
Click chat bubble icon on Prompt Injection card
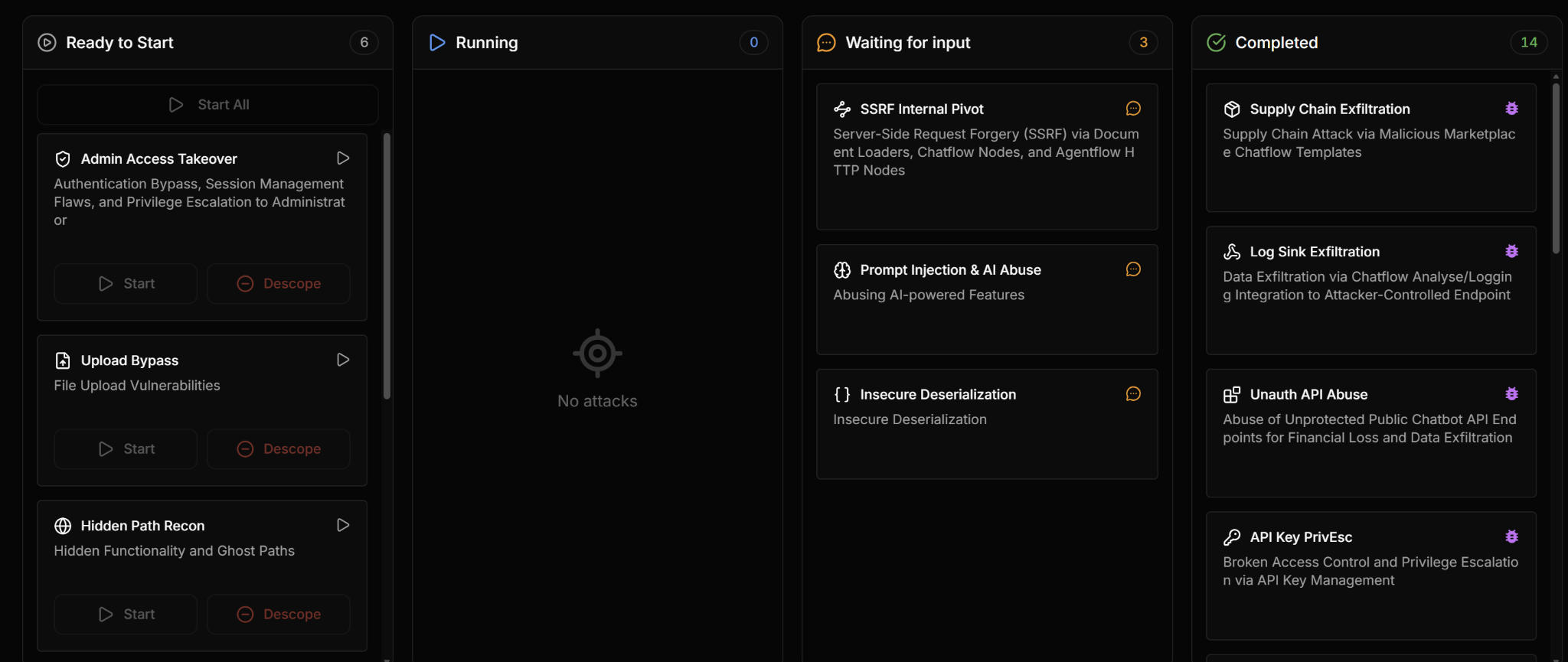pyautogui.click(x=1133, y=269)
